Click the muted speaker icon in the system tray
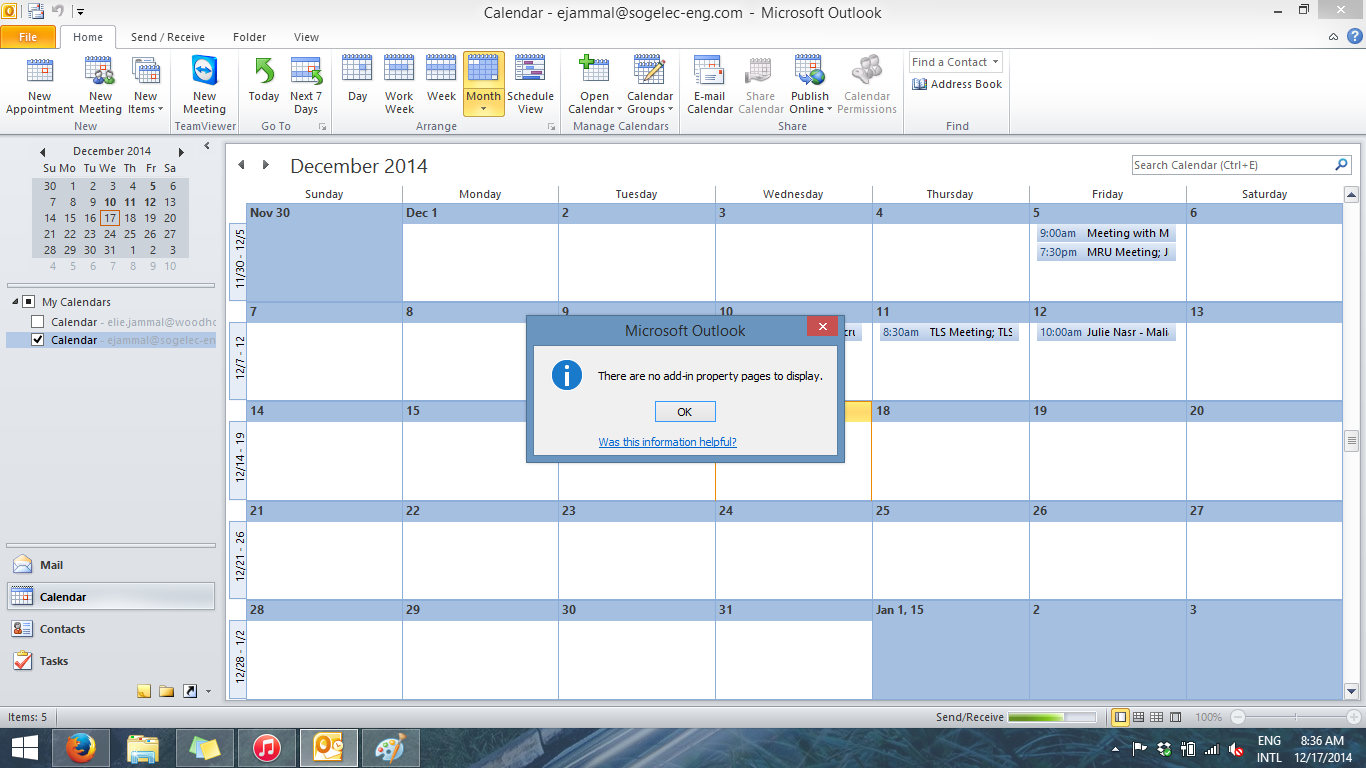 coord(1236,749)
